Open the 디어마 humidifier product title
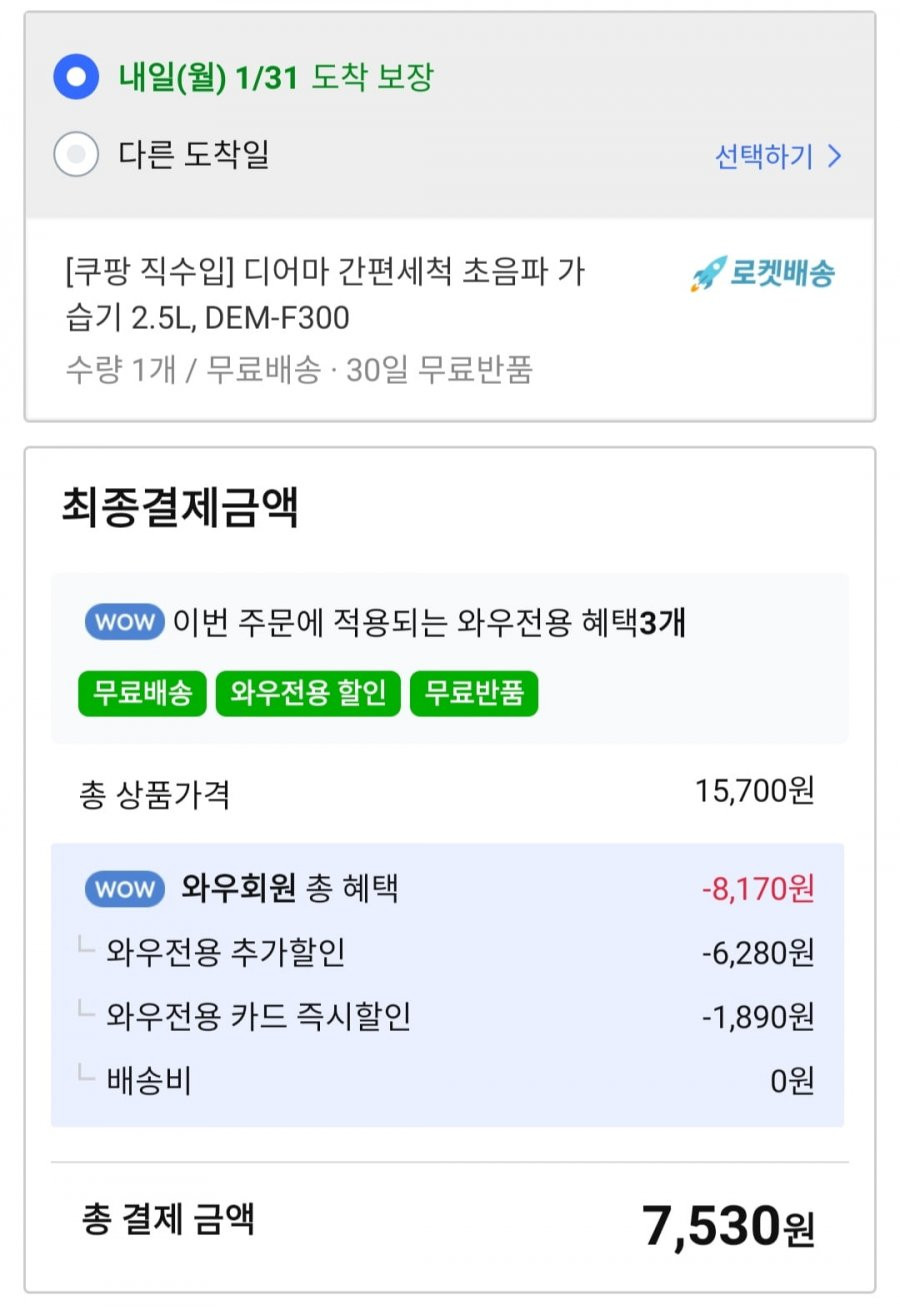This screenshot has width=900, height=1310. [323, 295]
